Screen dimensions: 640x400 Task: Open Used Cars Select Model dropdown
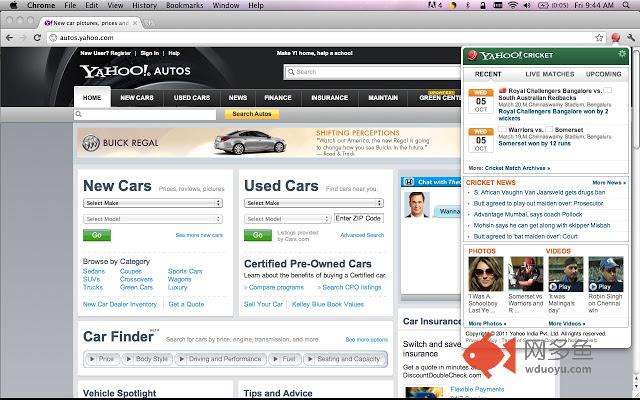(287, 219)
